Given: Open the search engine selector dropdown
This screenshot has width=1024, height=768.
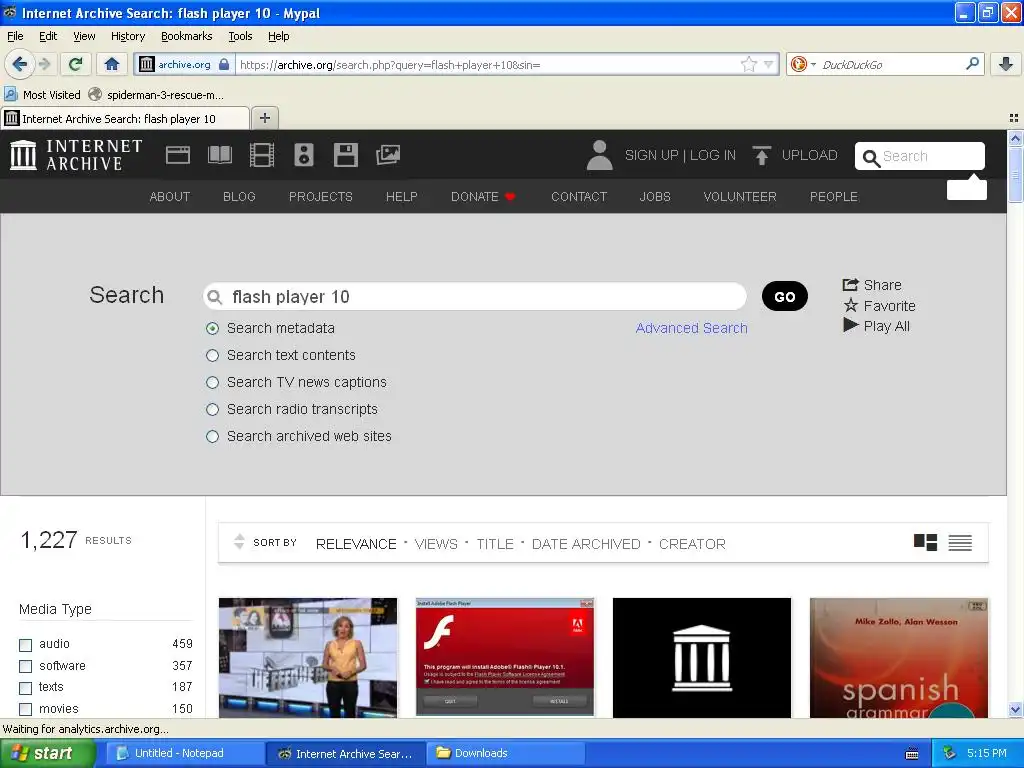Looking at the screenshot, I should tap(803, 64).
